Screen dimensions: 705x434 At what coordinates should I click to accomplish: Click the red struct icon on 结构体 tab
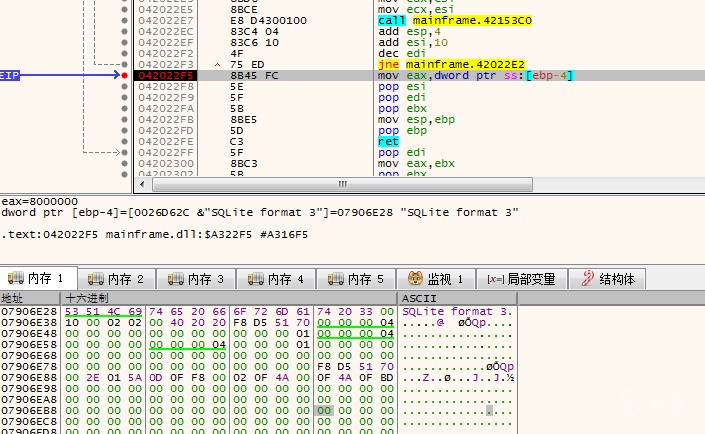(588, 278)
